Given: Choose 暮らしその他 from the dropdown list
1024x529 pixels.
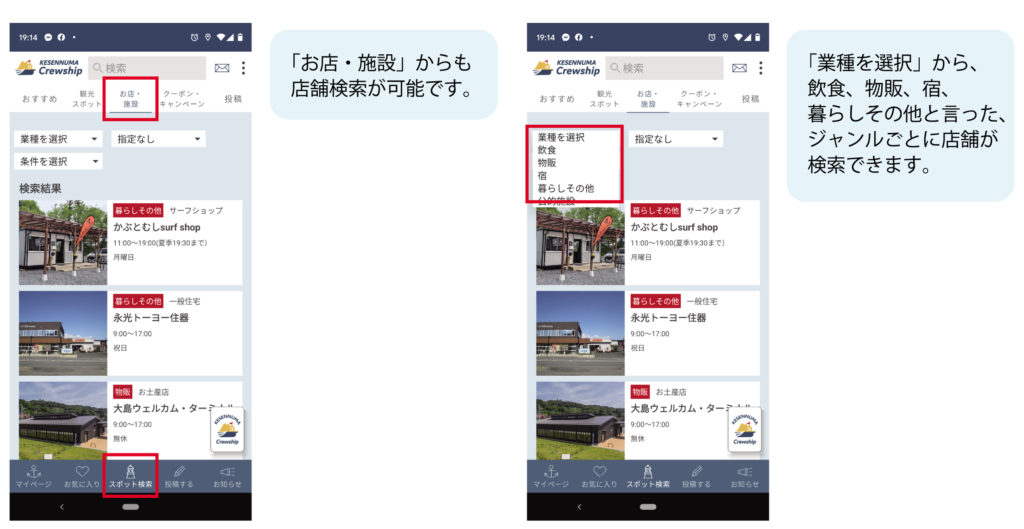Looking at the screenshot, I should click(x=566, y=188).
